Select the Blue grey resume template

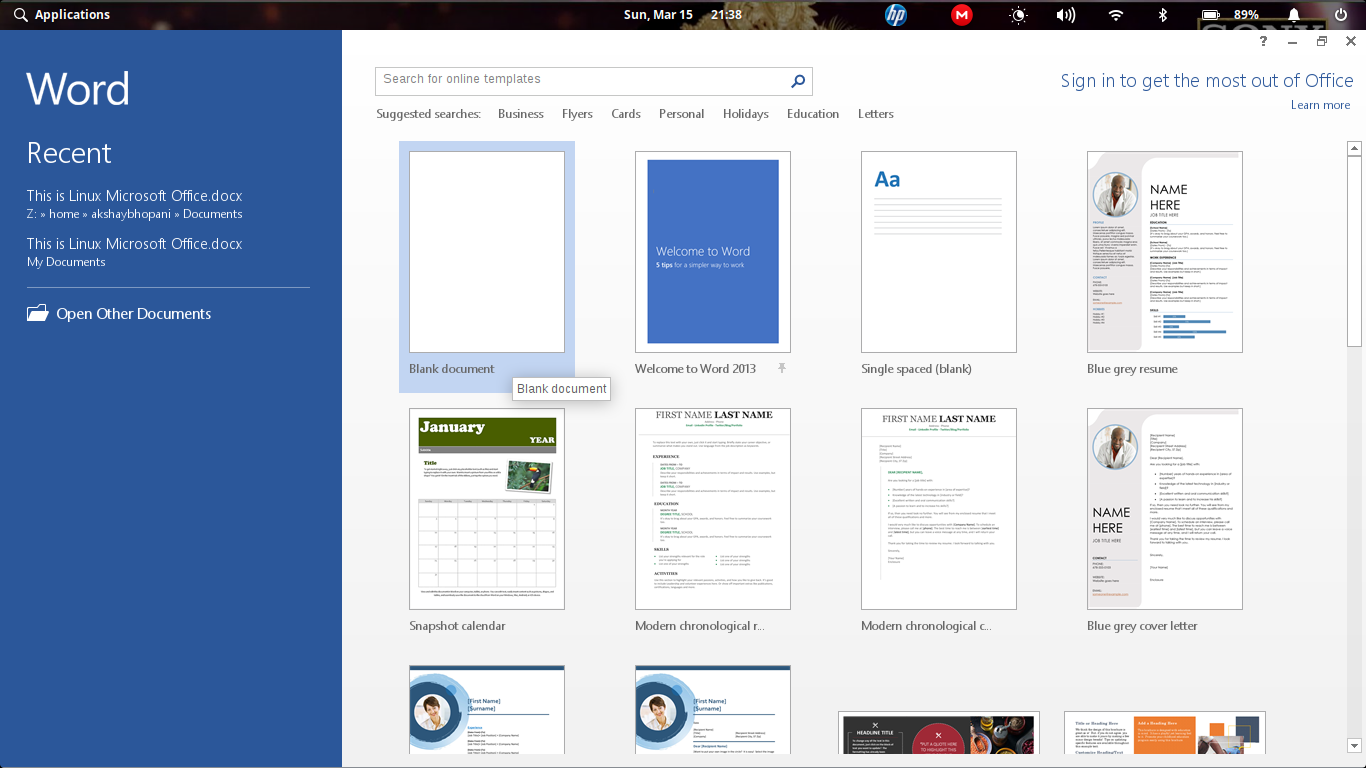point(1165,252)
